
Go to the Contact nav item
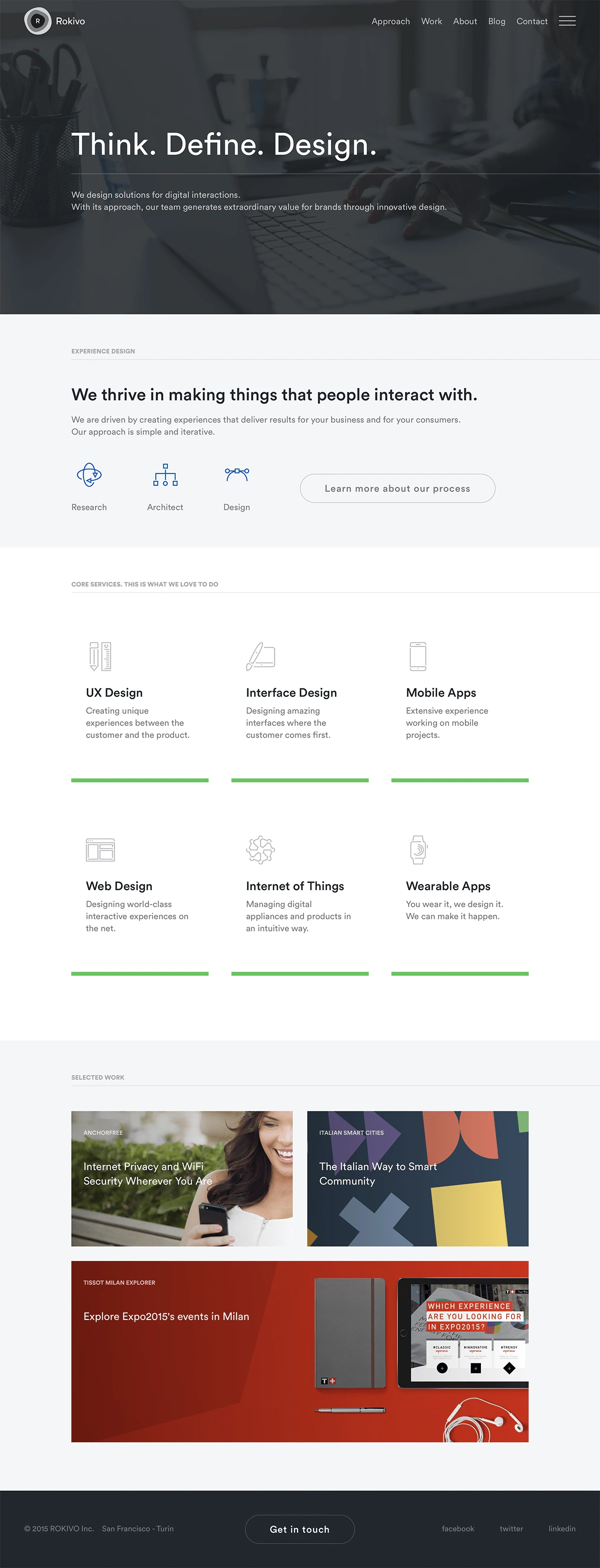pyautogui.click(x=532, y=21)
